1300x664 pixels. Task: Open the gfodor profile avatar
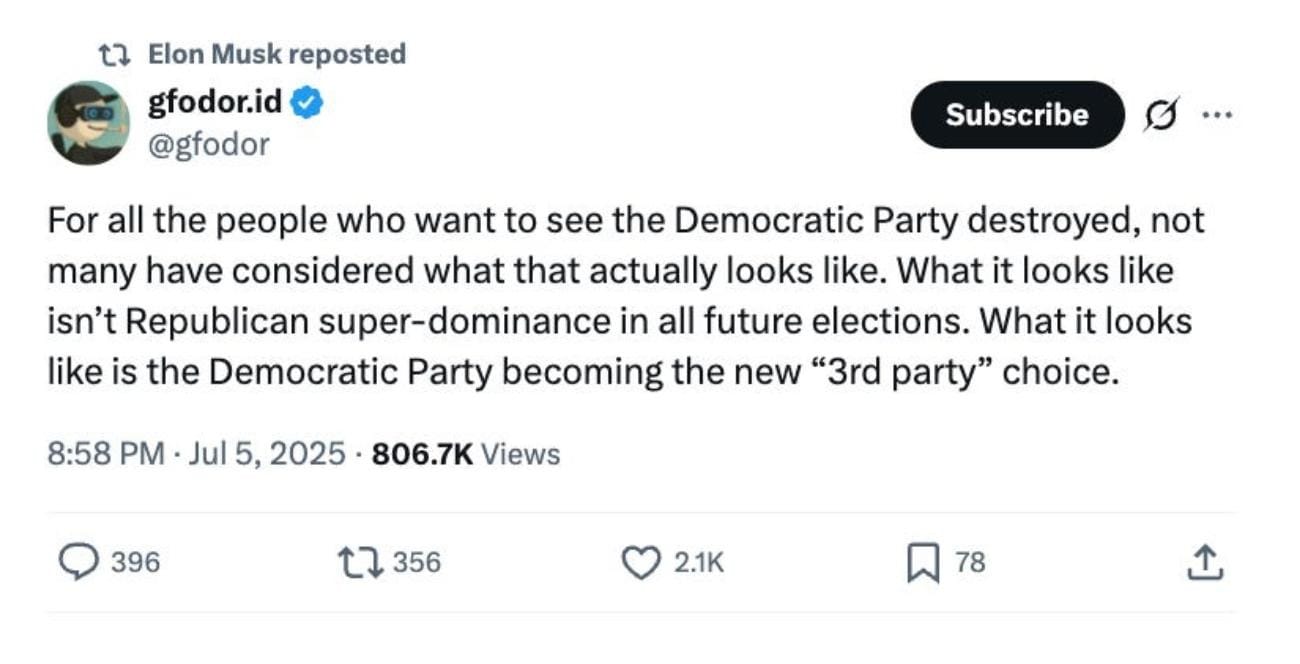click(88, 123)
